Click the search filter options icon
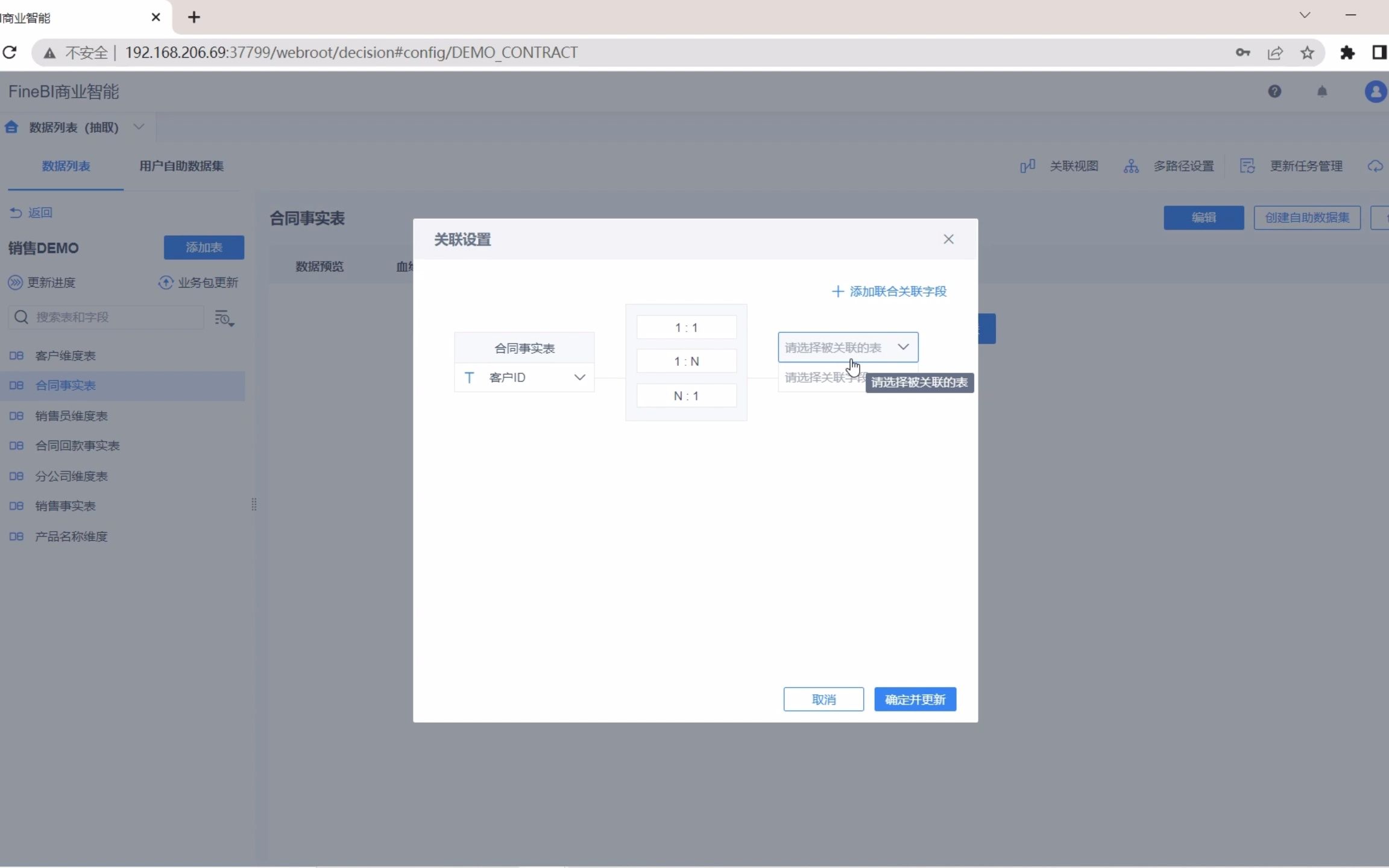Image resolution: width=1389 pixels, height=868 pixels. [224, 318]
